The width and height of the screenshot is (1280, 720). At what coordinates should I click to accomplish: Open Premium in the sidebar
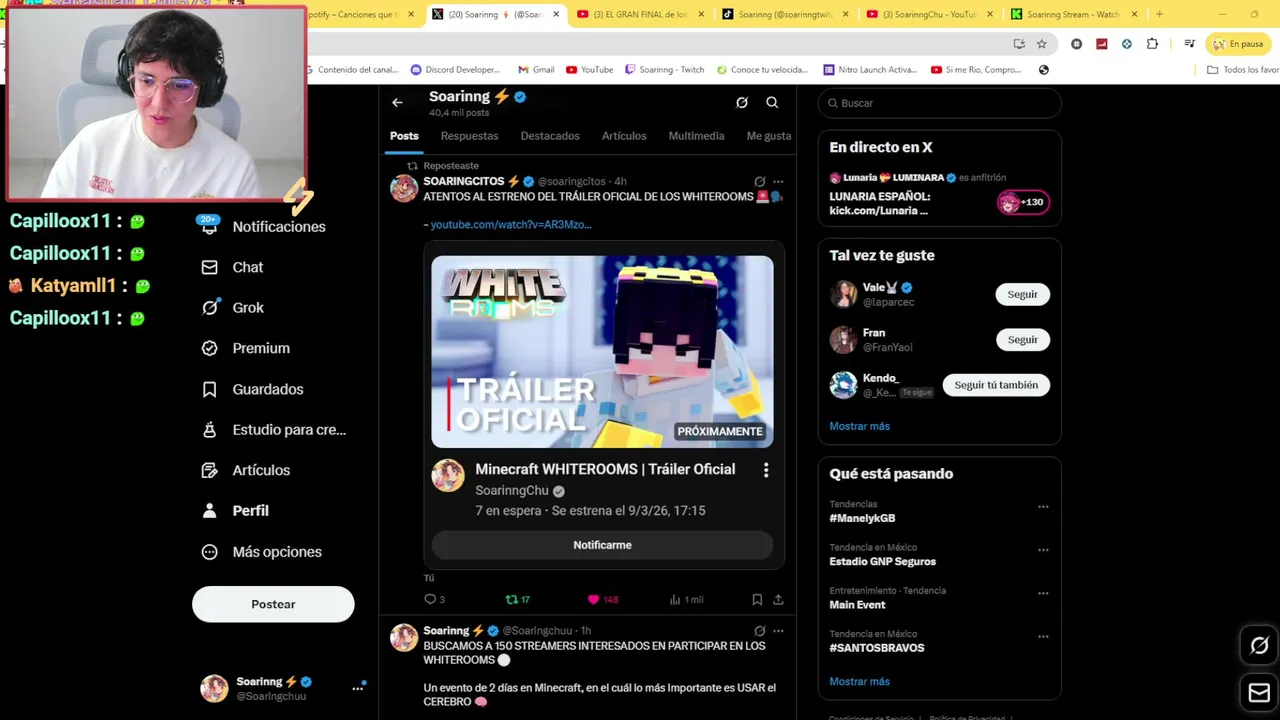coord(246,348)
